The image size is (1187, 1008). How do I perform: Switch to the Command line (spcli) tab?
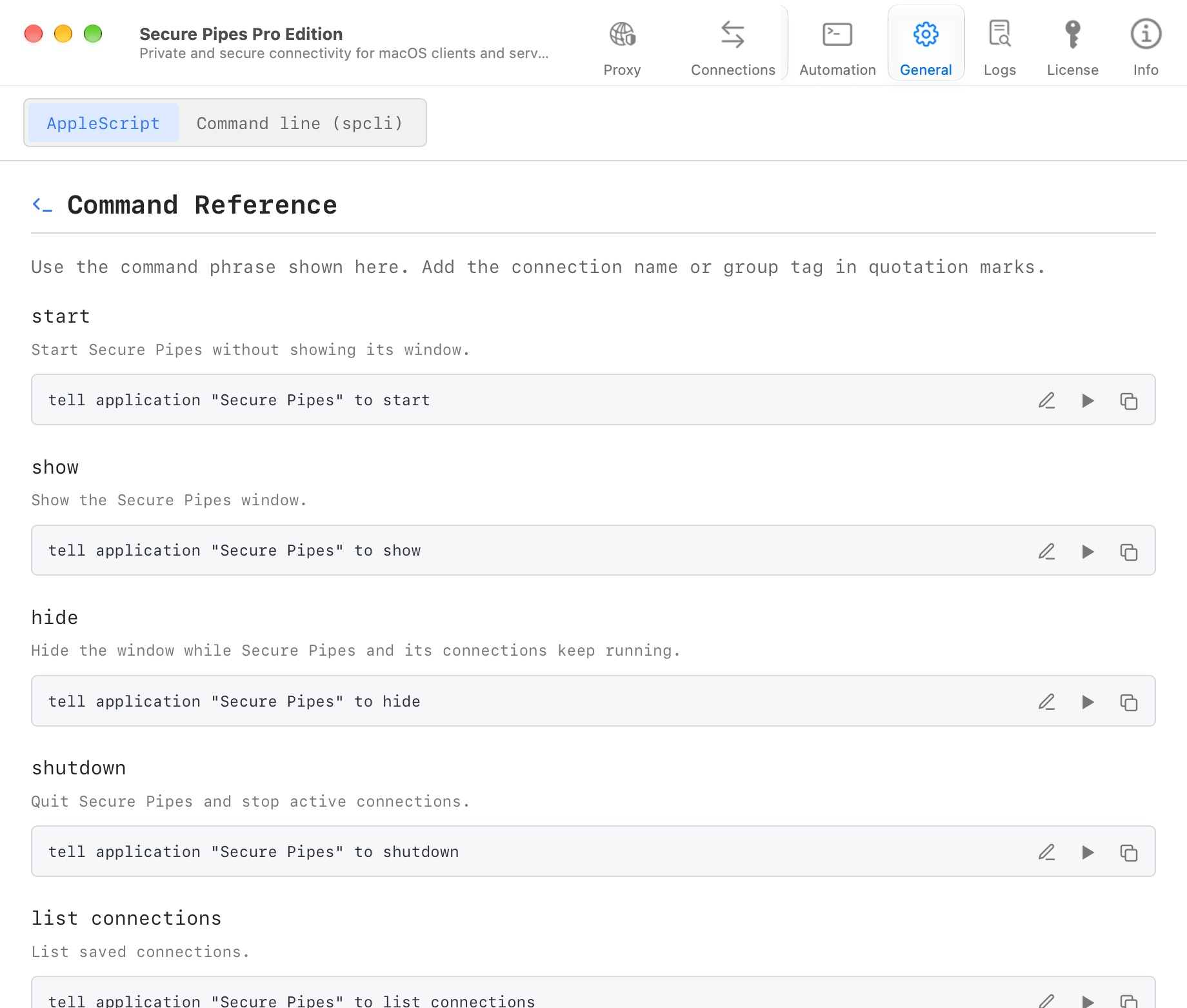(x=300, y=123)
